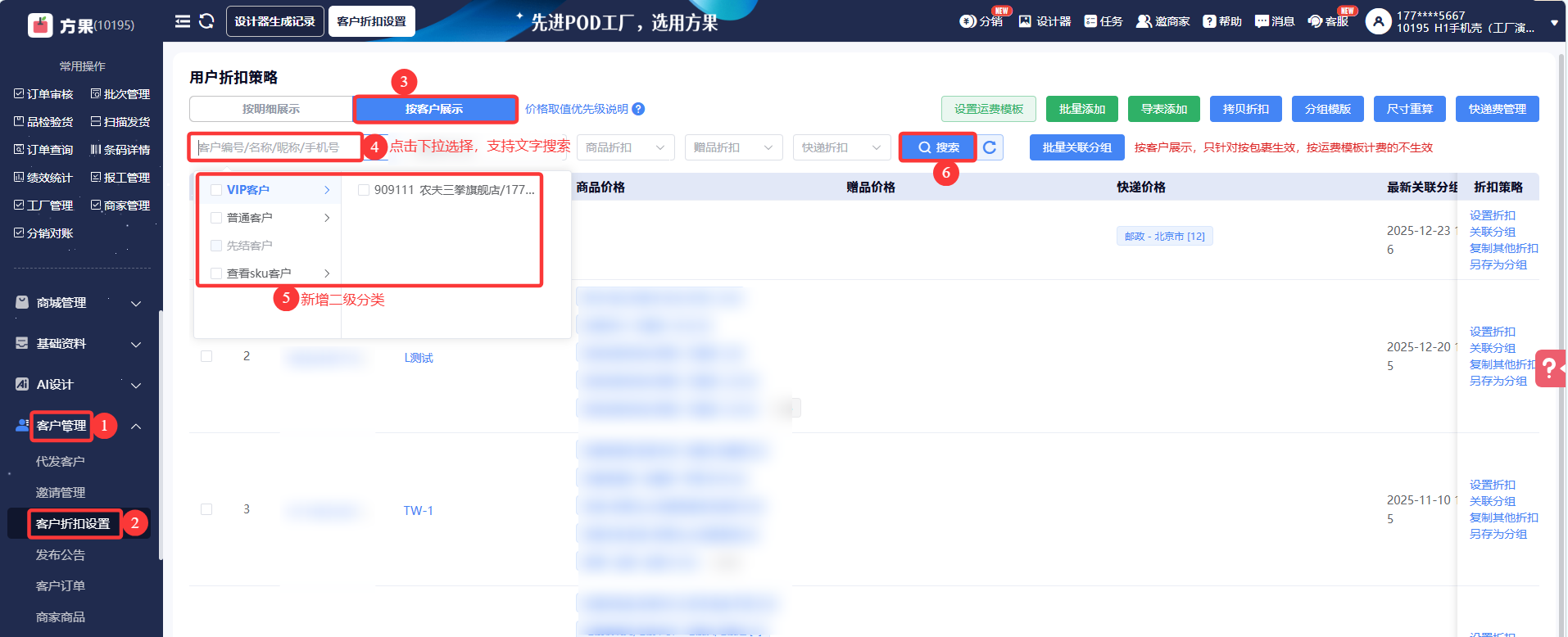
Task: Click the 拷贝折扣 button
Action: [1246, 109]
